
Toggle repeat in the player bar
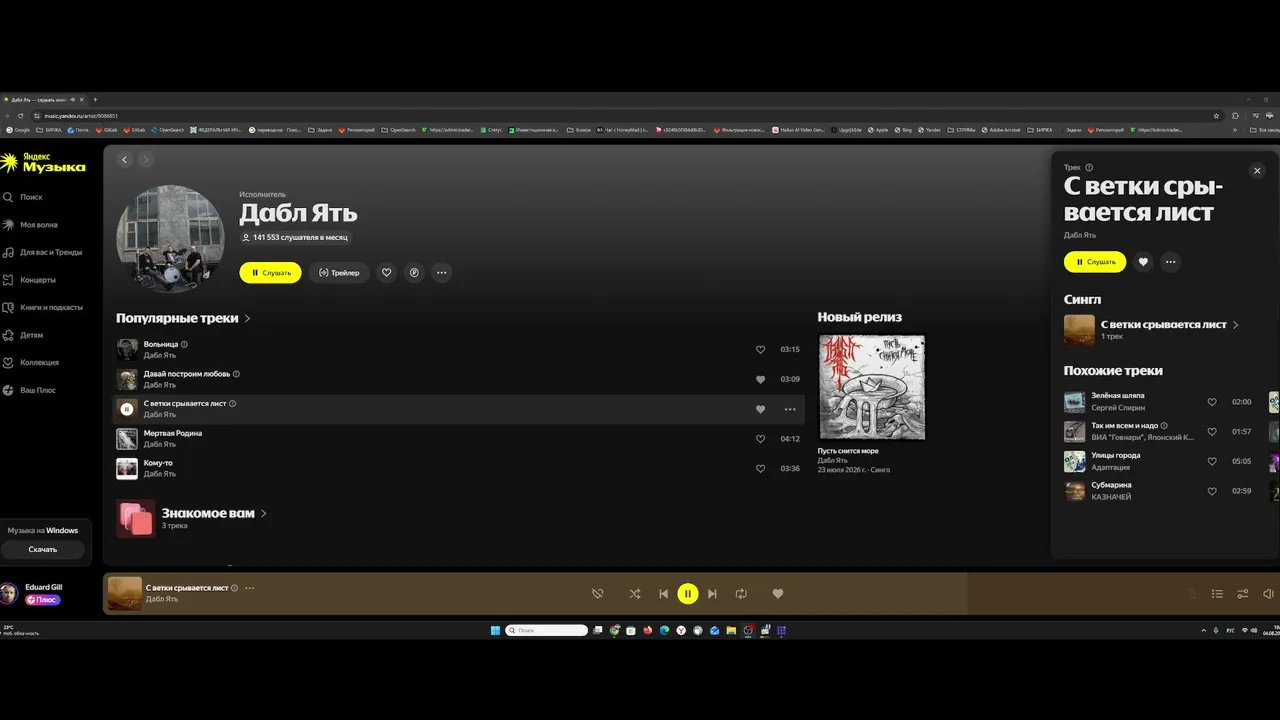[x=741, y=594]
